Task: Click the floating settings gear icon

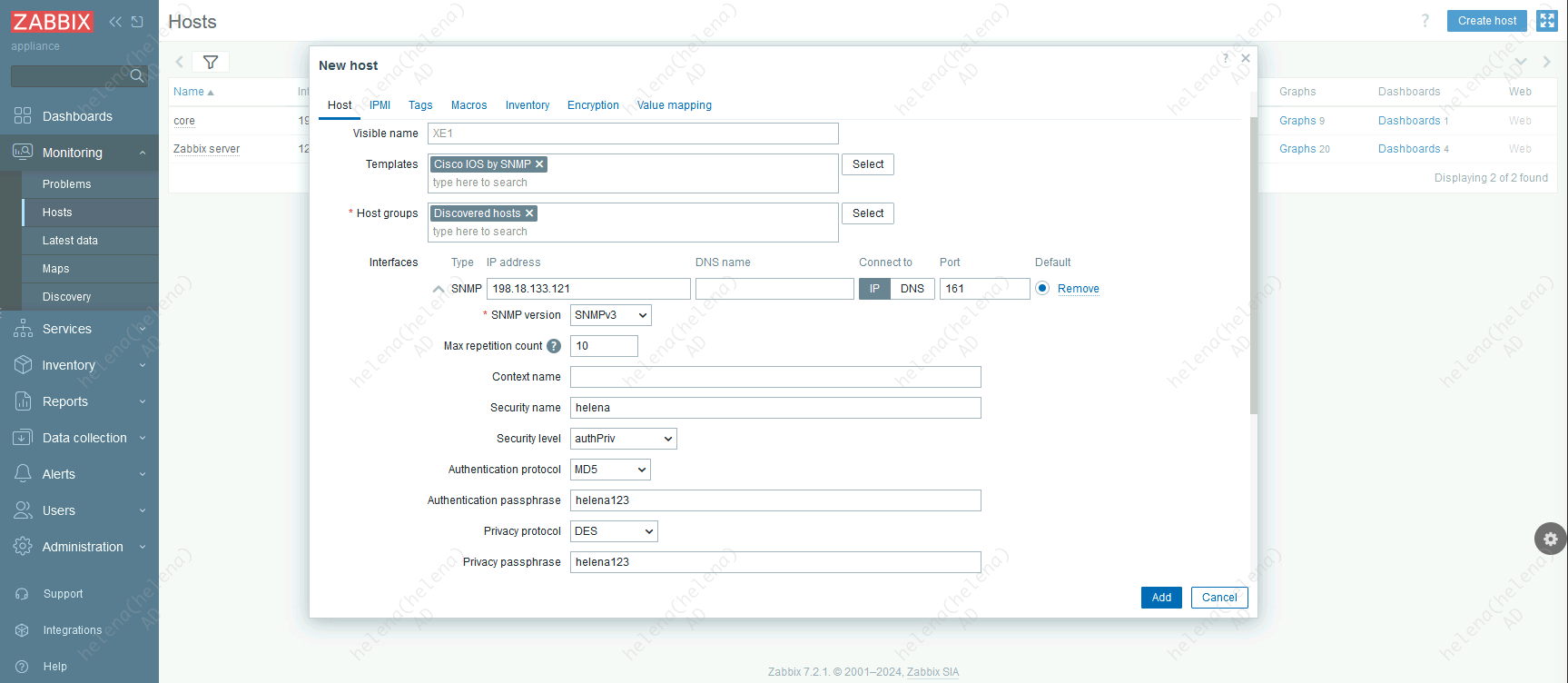Action: coord(1550,539)
